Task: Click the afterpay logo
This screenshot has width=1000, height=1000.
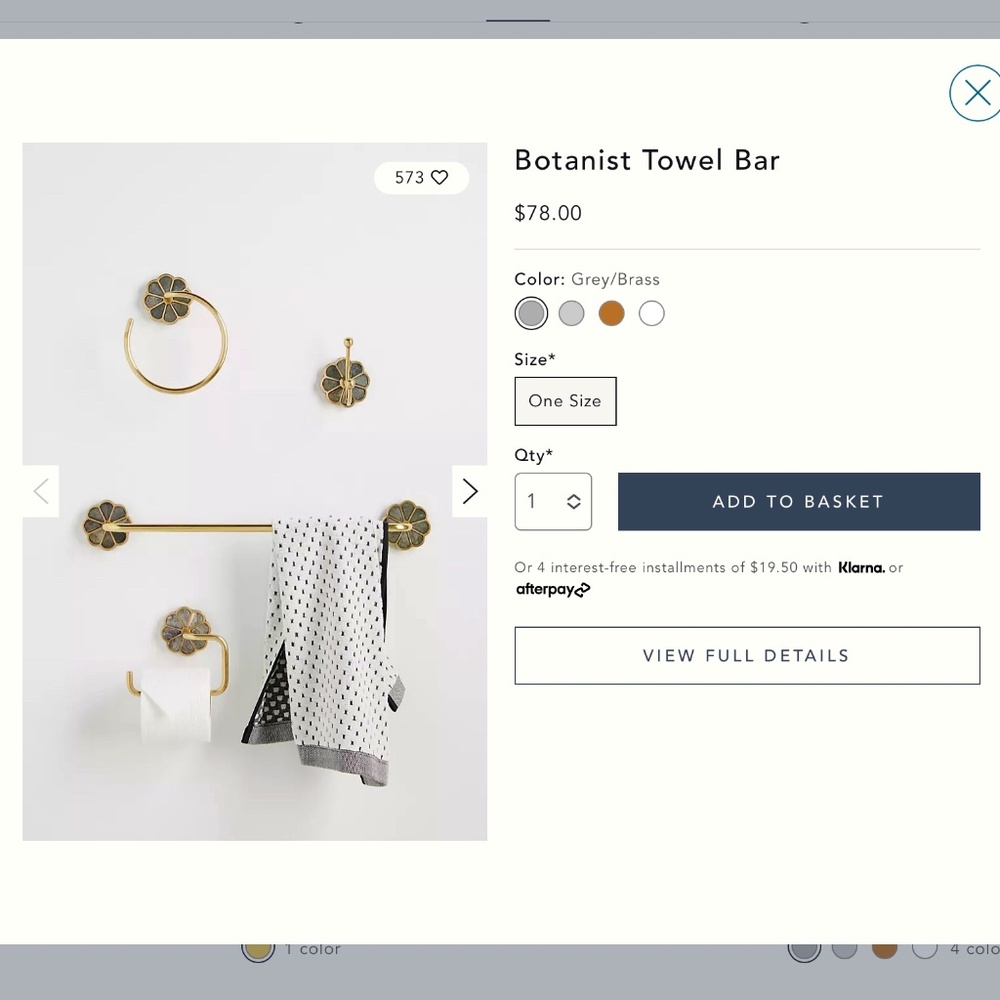Action: pos(553,589)
